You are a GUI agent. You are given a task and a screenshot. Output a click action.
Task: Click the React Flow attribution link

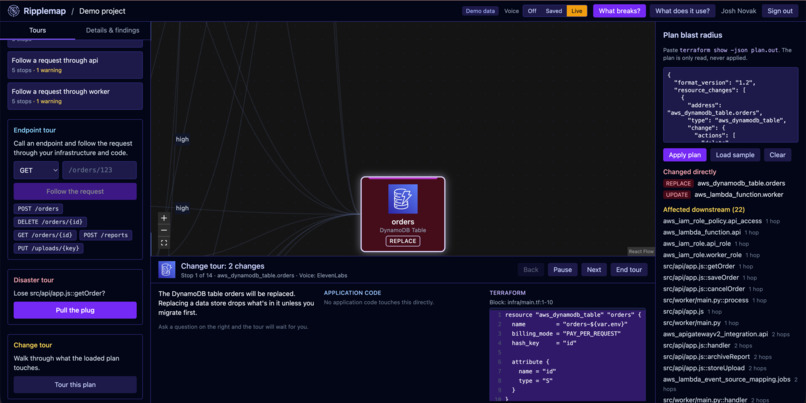[x=641, y=251]
